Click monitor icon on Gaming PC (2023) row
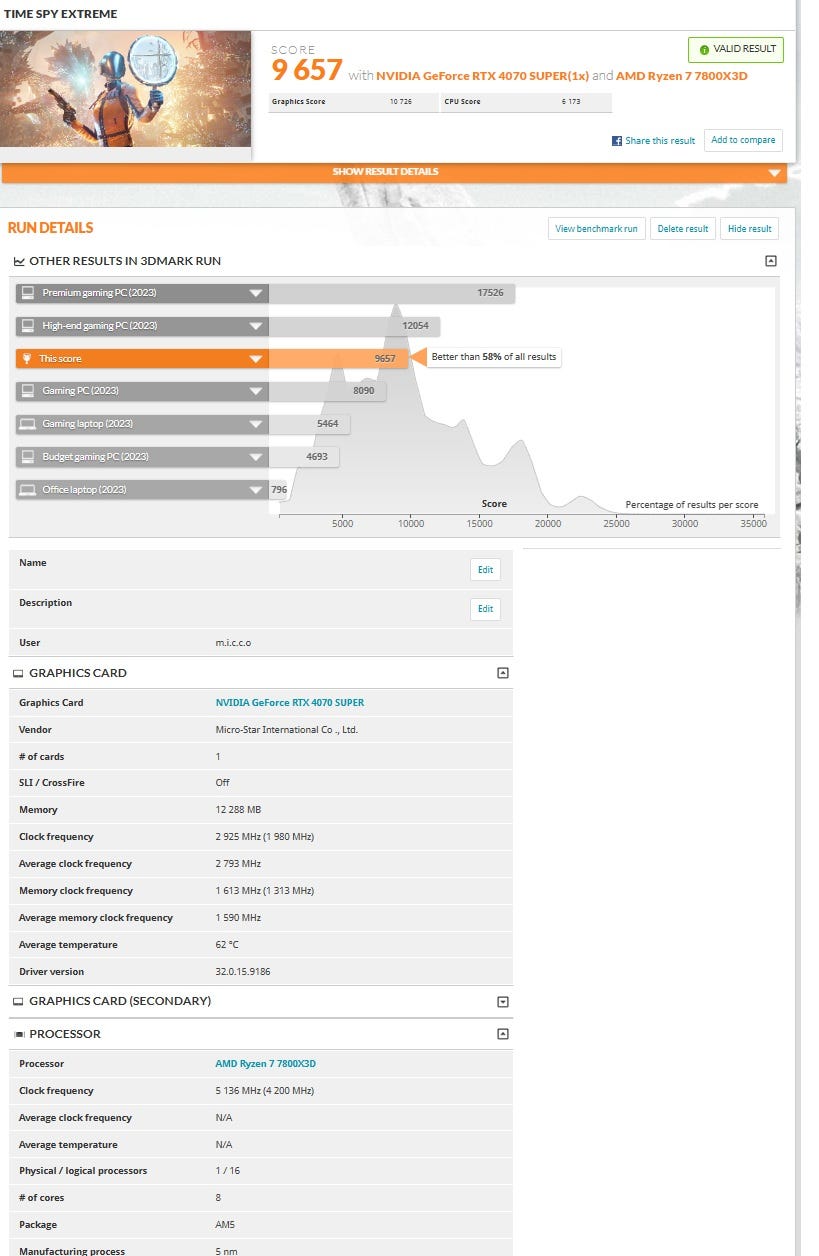This screenshot has height=1256, width=819. tap(28, 391)
